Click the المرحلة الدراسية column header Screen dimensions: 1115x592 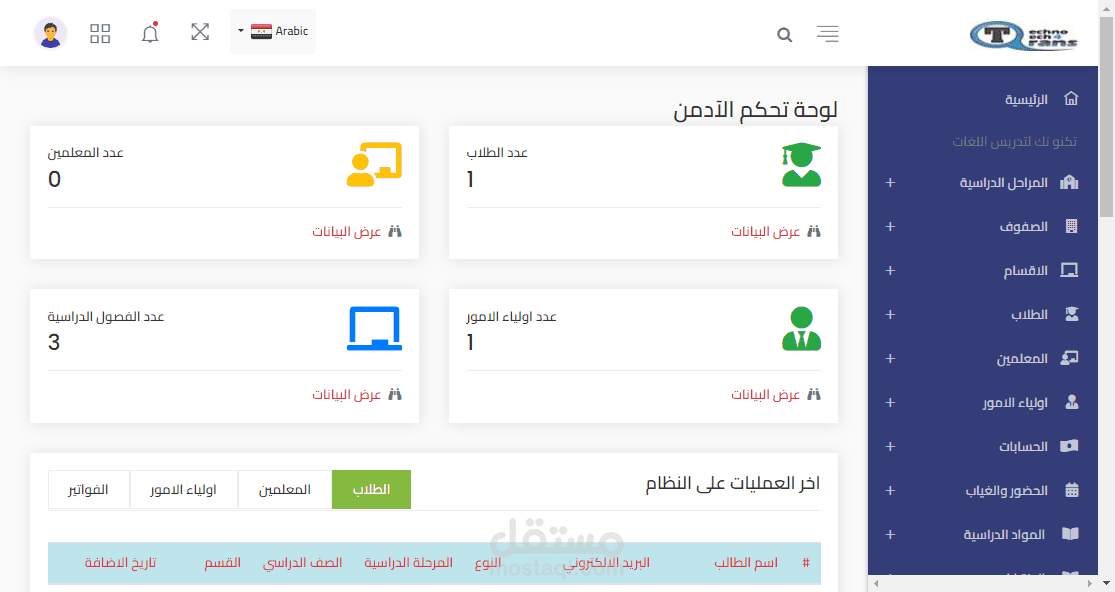point(408,563)
